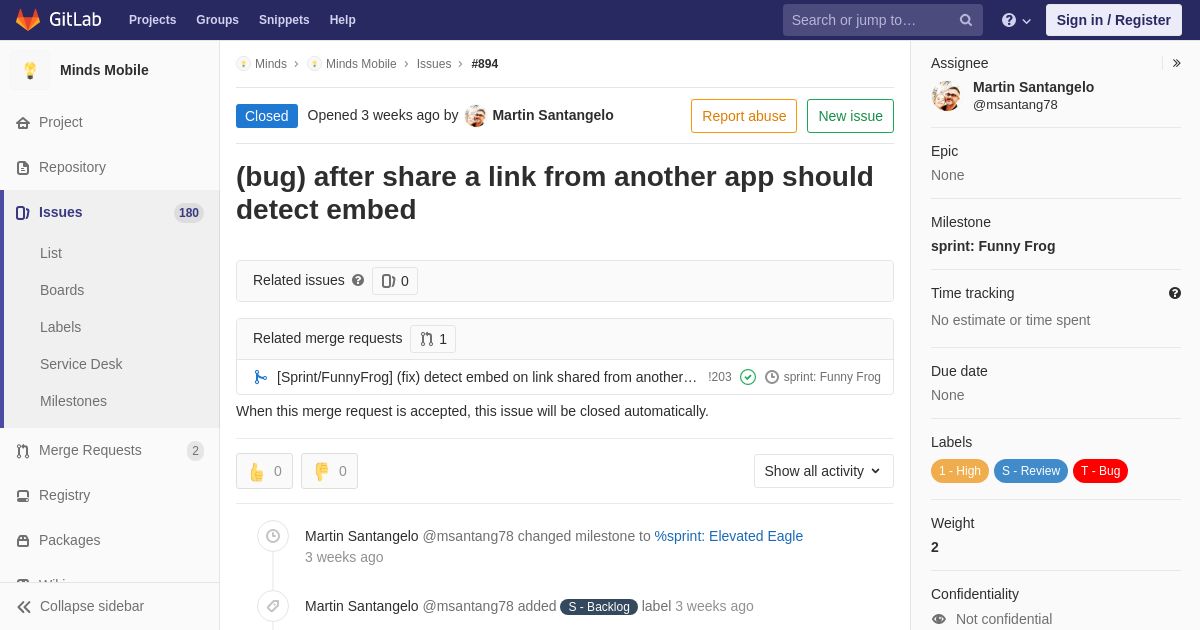1200x630 pixels.
Task: Open the issue Boards submenu item
Action: click(62, 290)
